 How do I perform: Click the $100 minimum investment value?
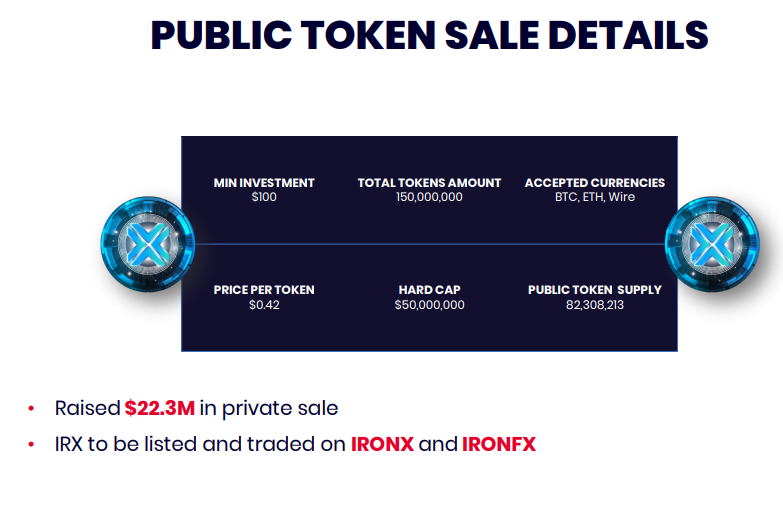click(x=264, y=197)
